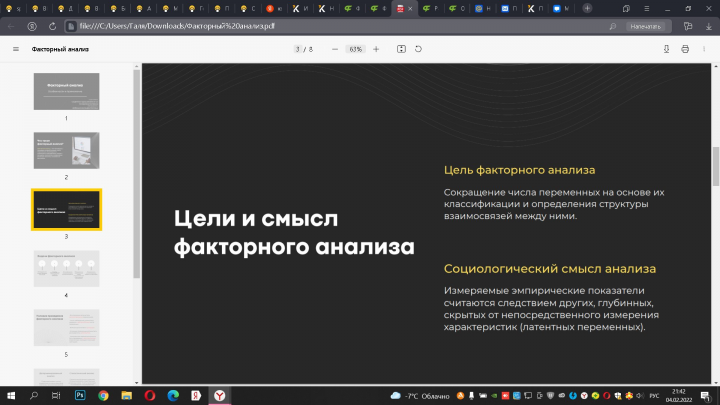The image size is (720, 405).
Task: Open Task View on the taskbar
Action: coord(56,395)
